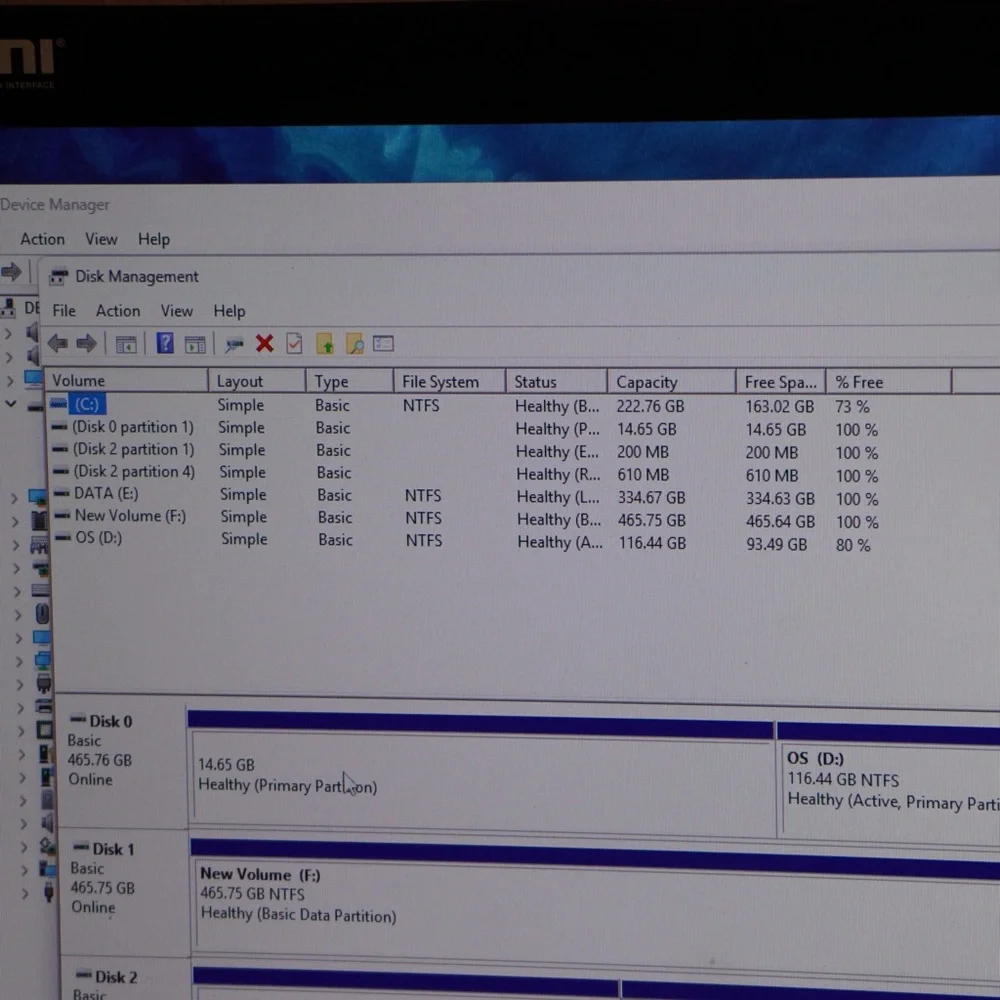Click the Forward arrow in Disk Management toolbar
The width and height of the screenshot is (1000, 1000).
tap(87, 344)
